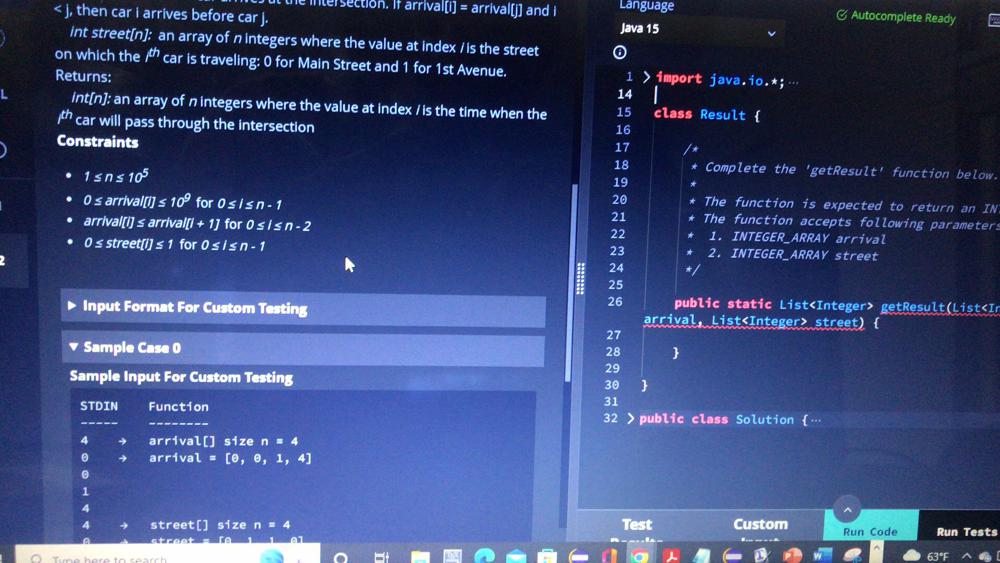Grab the vertical panel divider handle

[580, 278]
